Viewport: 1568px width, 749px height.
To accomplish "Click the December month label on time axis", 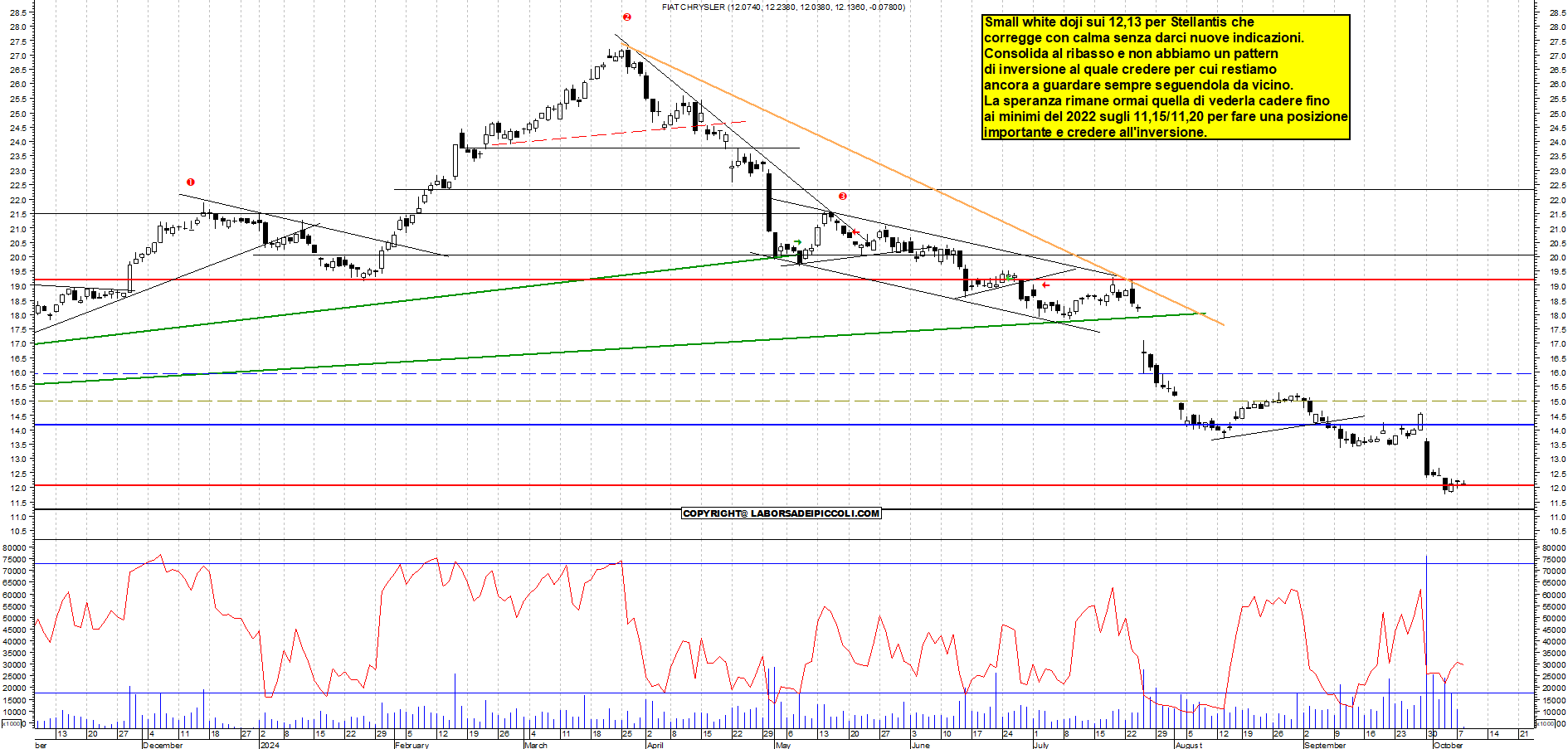I will coord(163,745).
